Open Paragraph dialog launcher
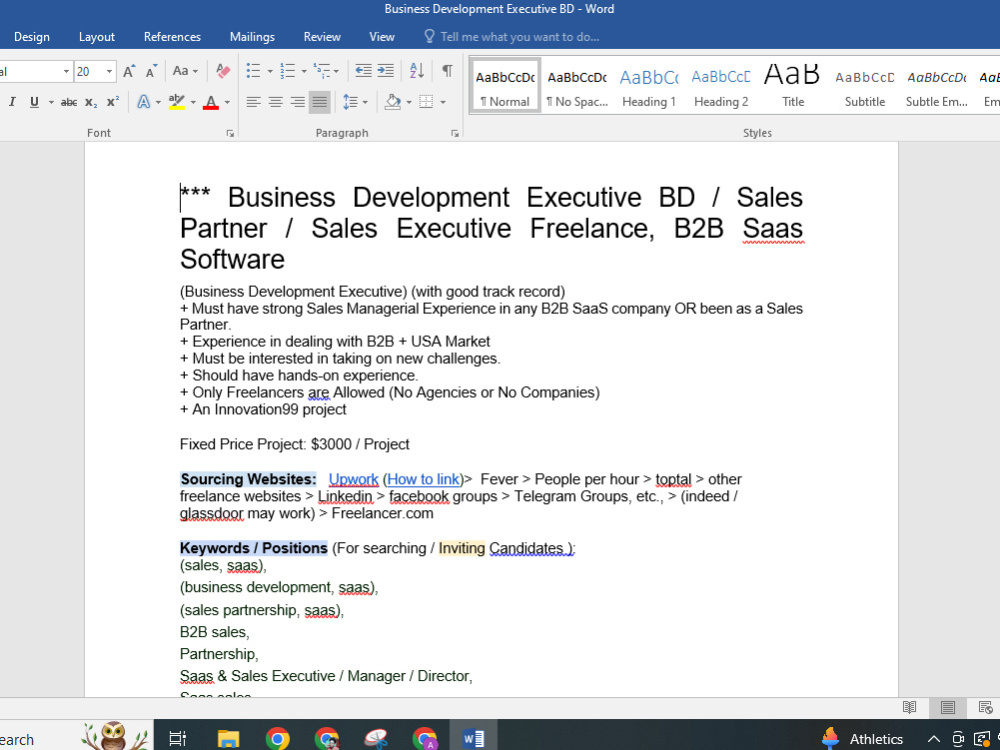 (455, 133)
